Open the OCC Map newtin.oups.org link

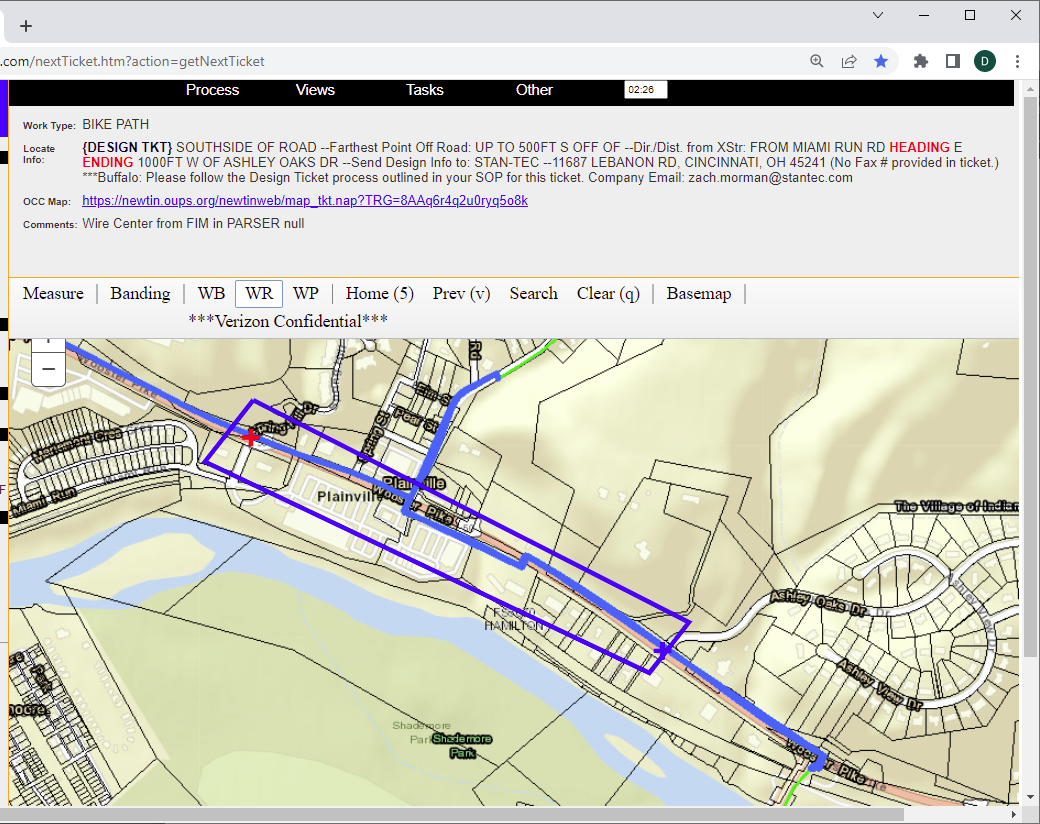click(305, 201)
